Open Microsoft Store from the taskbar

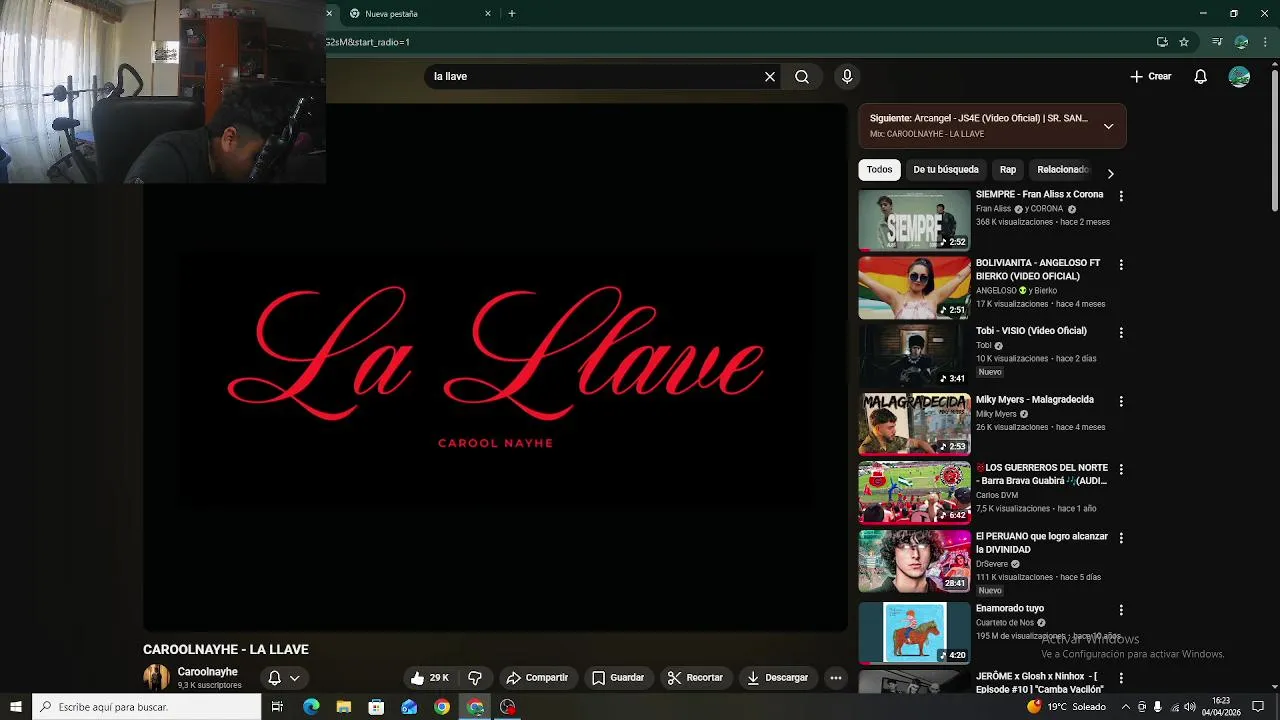pos(376,707)
